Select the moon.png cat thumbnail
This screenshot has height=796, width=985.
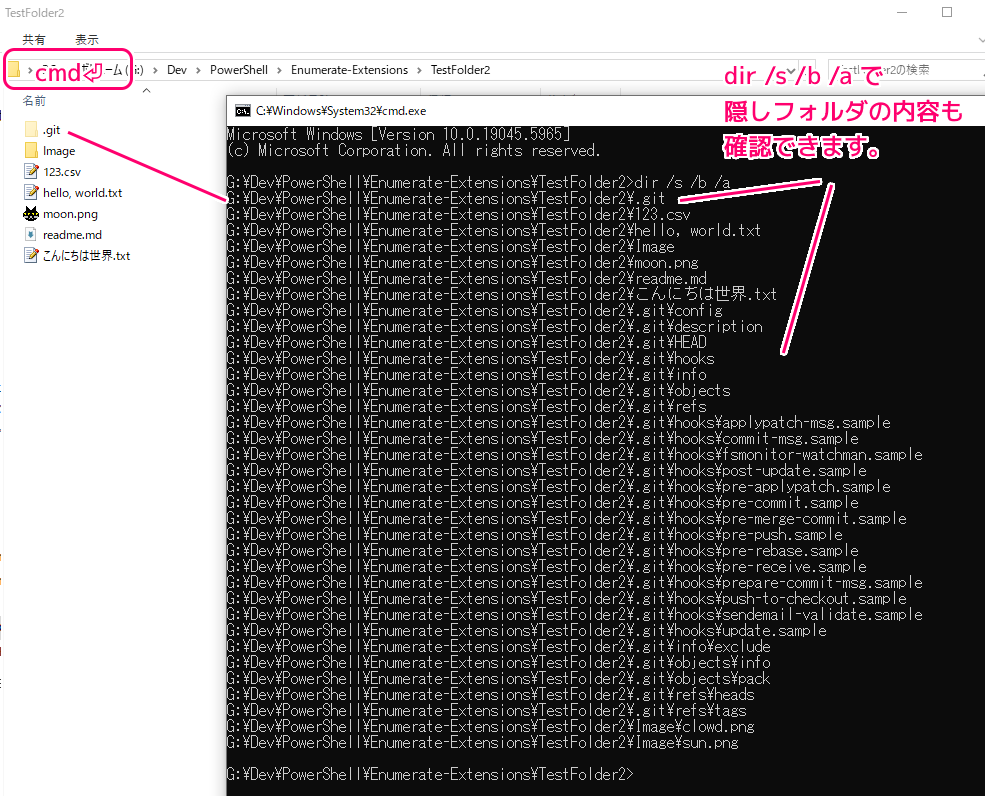[x=31, y=214]
